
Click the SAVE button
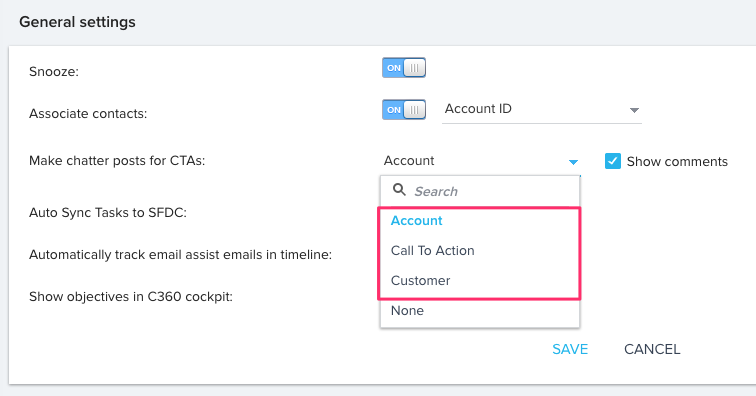pos(570,349)
